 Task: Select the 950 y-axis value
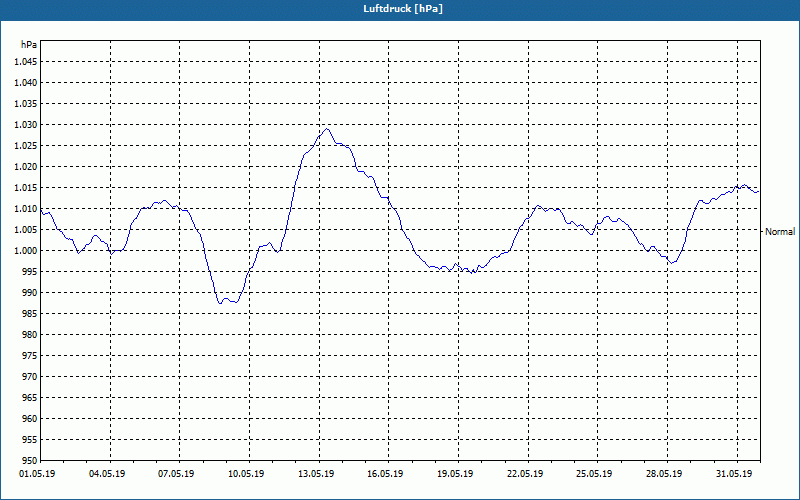tap(30, 461)
